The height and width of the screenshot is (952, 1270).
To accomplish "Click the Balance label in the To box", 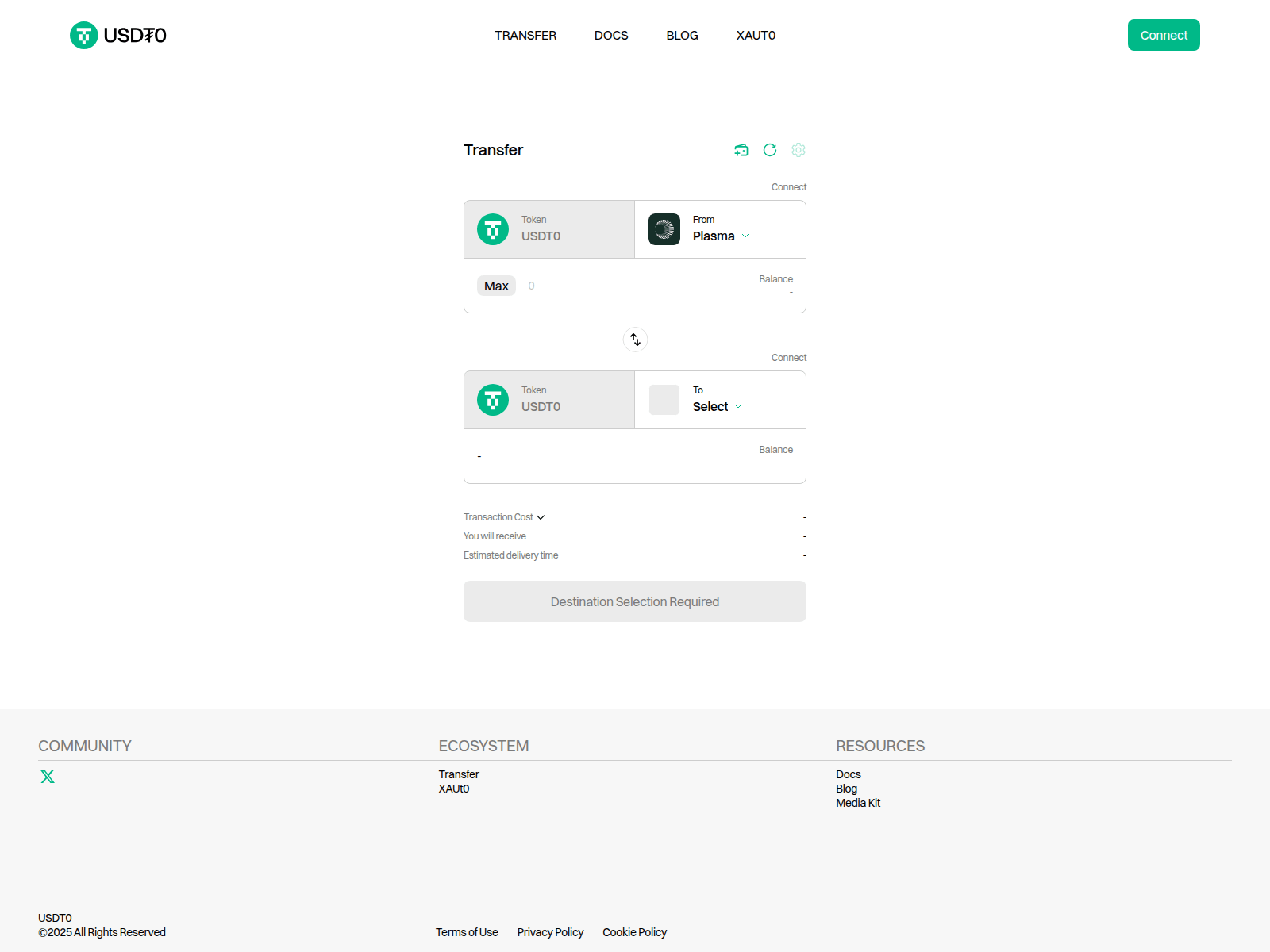I will tap(775, 450).
